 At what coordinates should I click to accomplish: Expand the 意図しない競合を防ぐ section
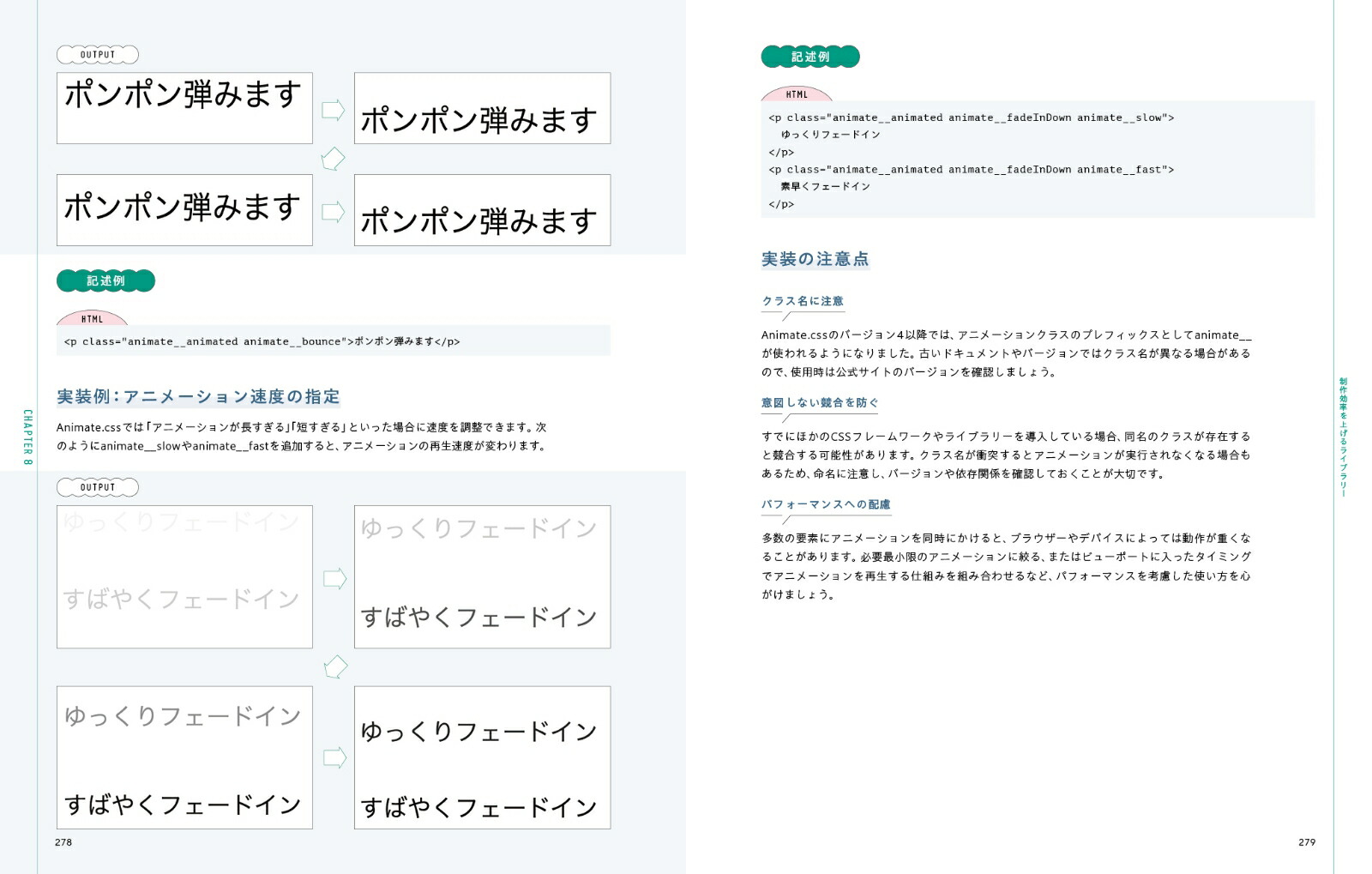[822, 401]
